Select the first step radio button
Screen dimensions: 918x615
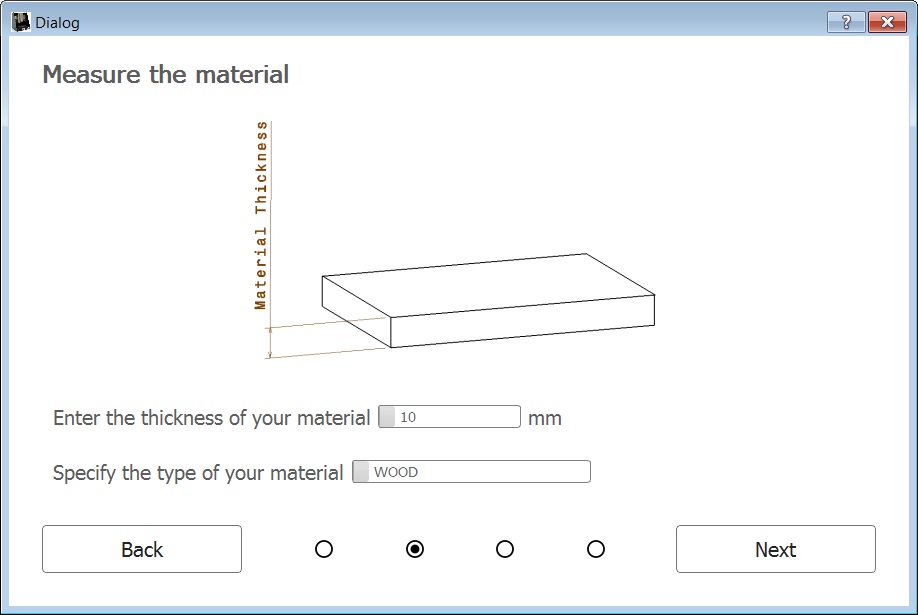pyautogui.click(x=324, y=549)
